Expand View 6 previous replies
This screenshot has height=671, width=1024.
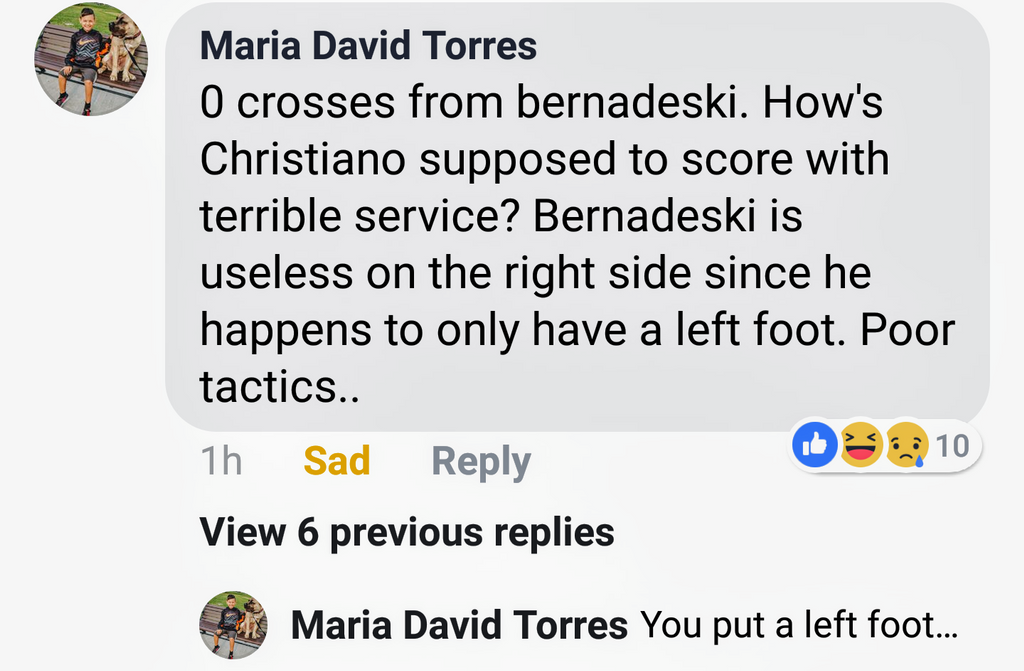(x=407, y=532)
